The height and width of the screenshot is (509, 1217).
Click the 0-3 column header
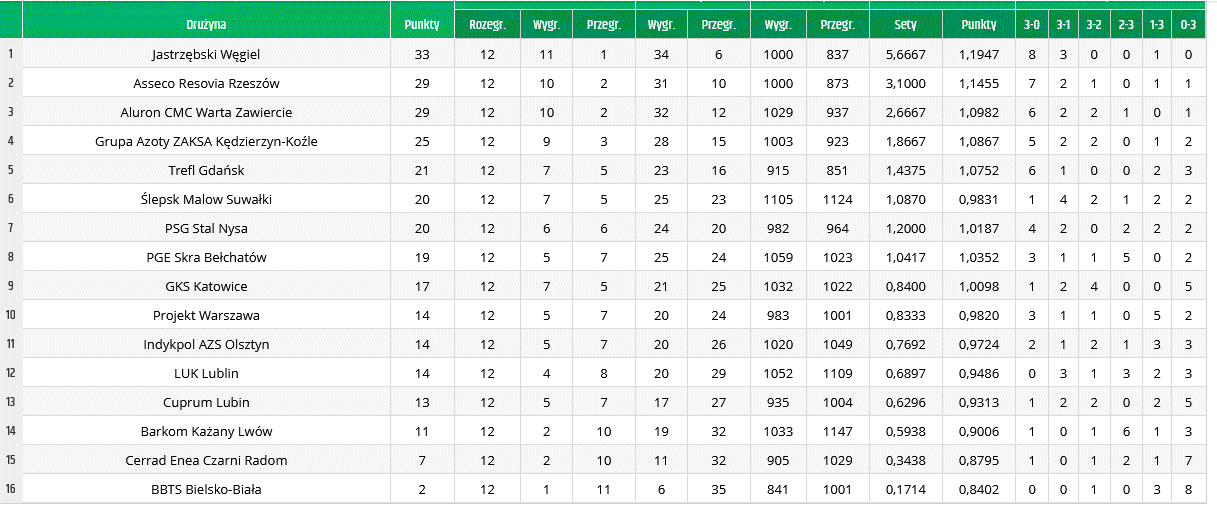click(1187, 24)
